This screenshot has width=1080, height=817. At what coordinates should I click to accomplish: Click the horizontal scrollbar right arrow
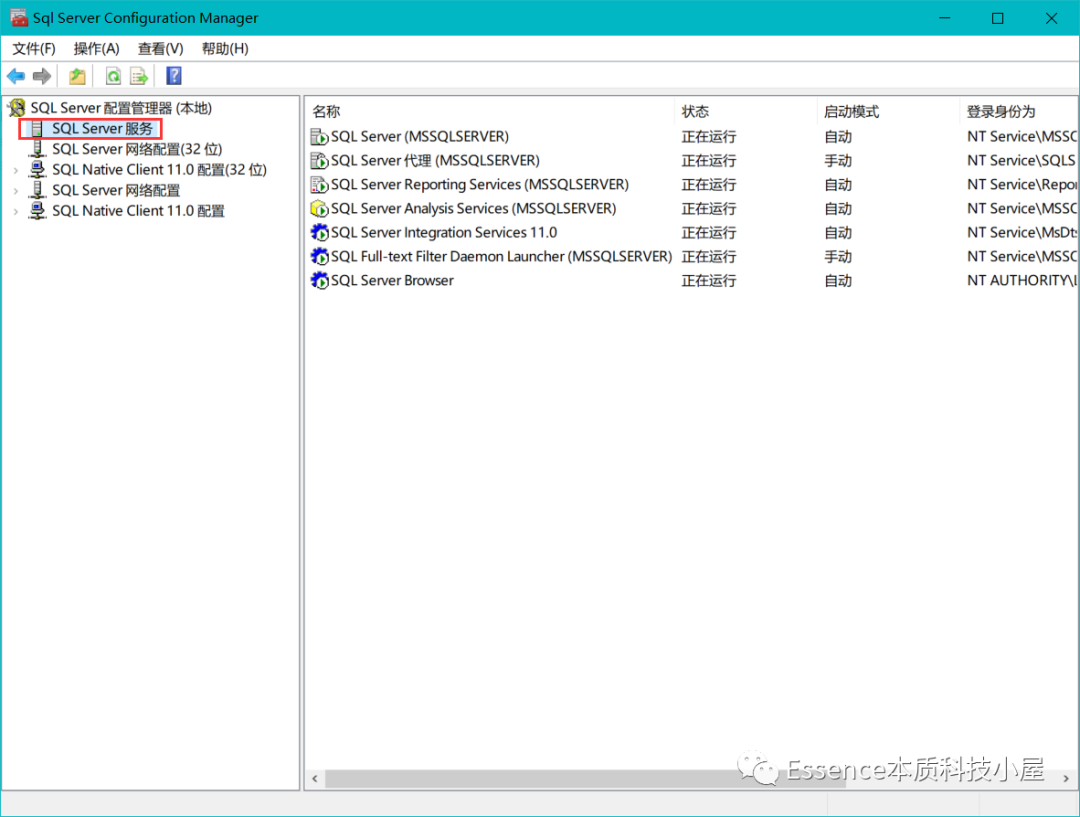(x=1066, y=778)
